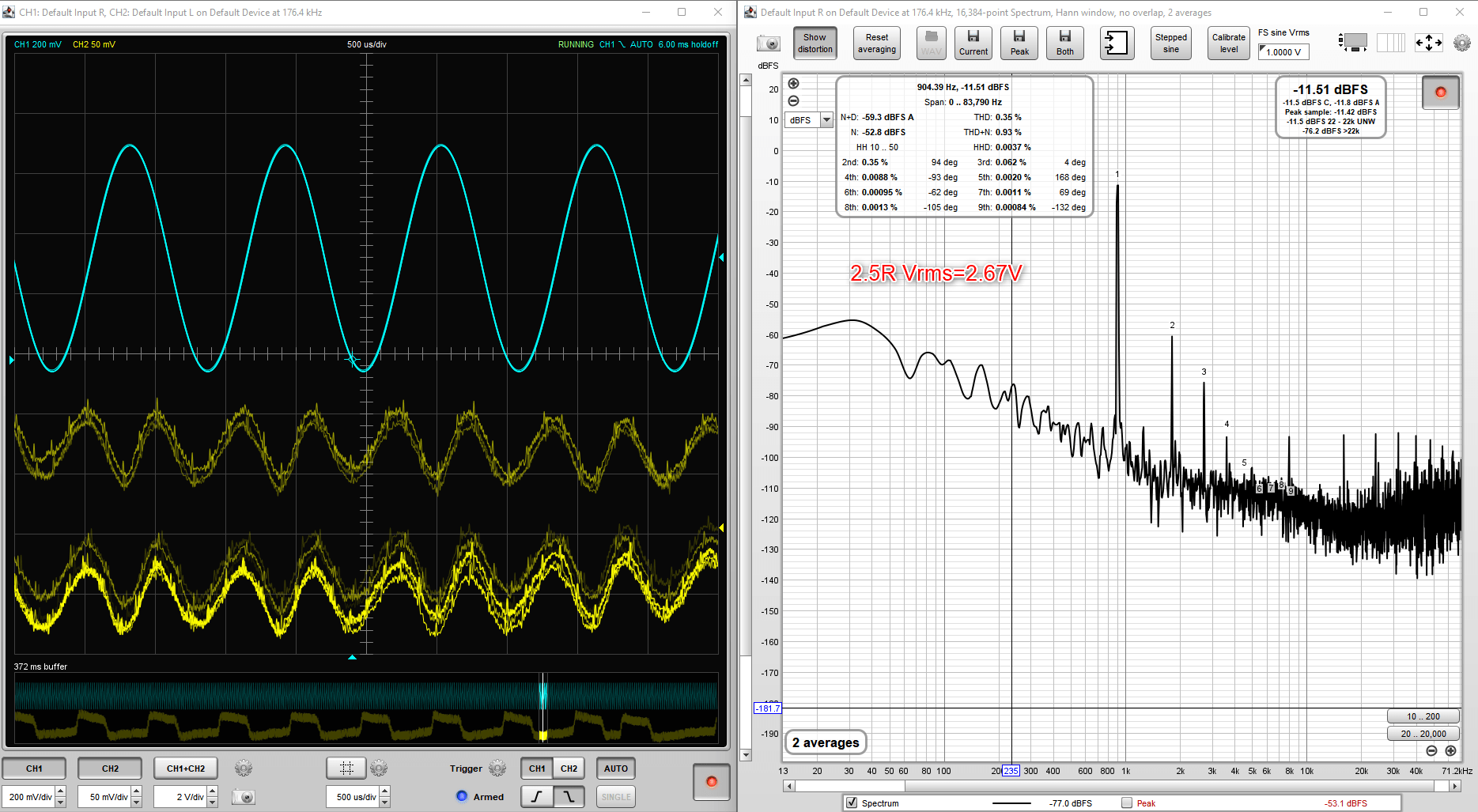
Task: Capture RTA graph image with camera icon
Action: point(768,43)
